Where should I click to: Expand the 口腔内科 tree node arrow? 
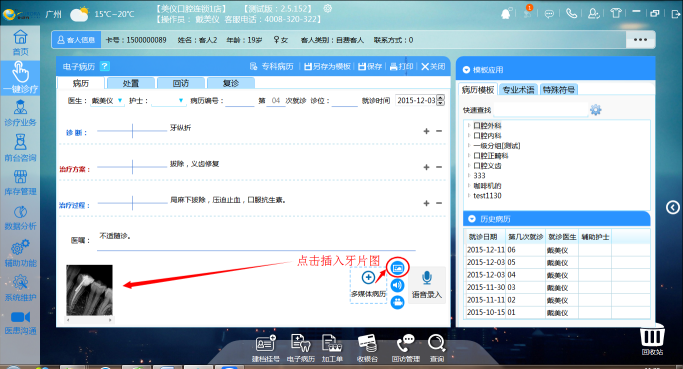pos(469,135)
